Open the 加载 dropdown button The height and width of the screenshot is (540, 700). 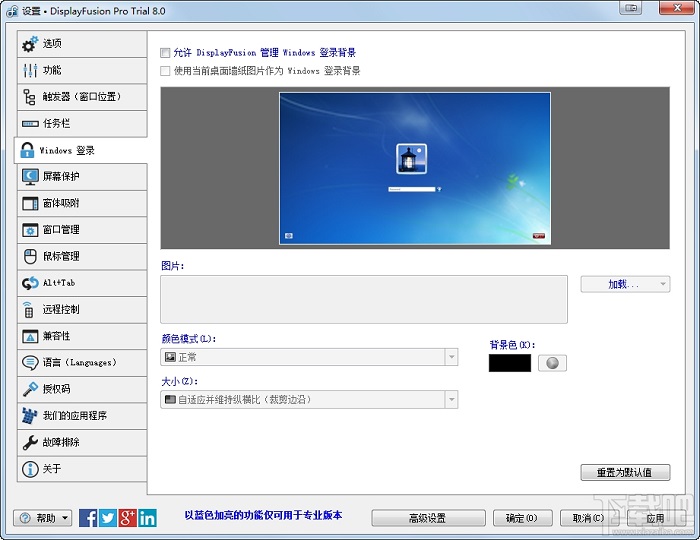point(625,284)
